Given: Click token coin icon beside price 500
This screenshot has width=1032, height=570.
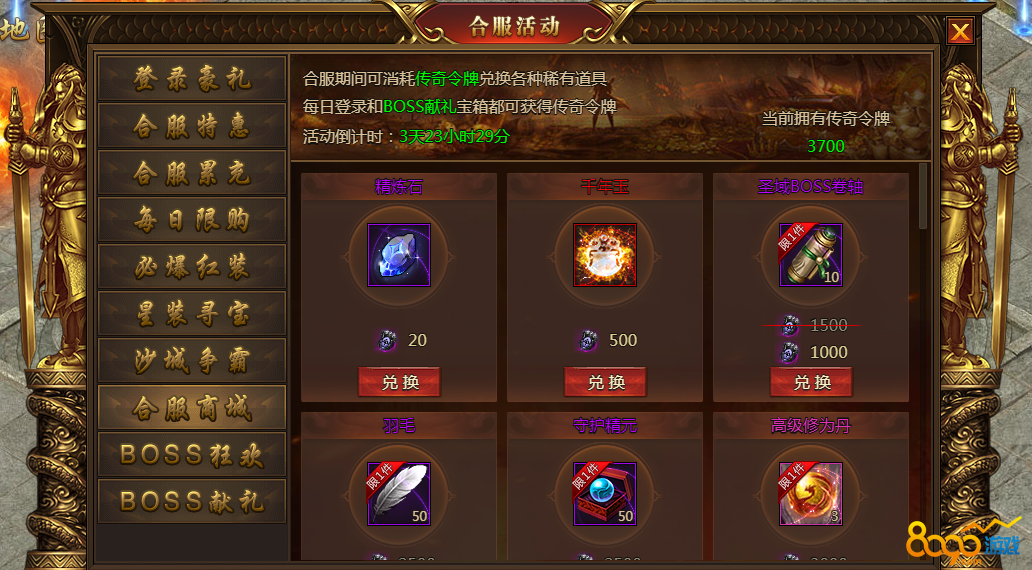Looking at the screenshot, I should [588, 340].
